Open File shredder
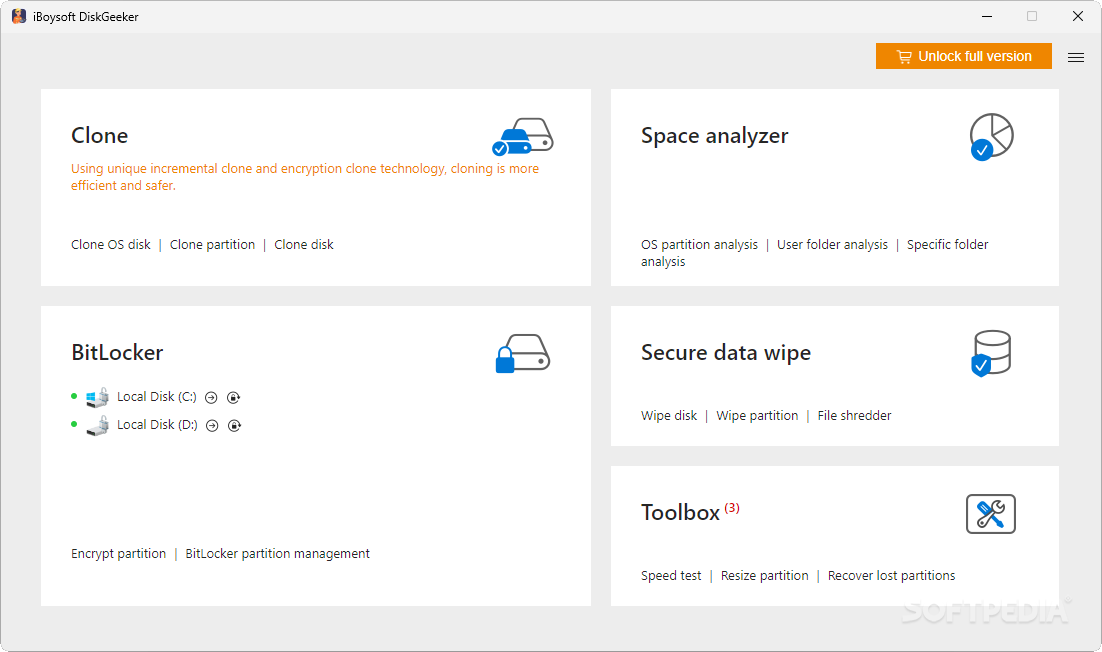1102x652 pixels. point(854,415)
